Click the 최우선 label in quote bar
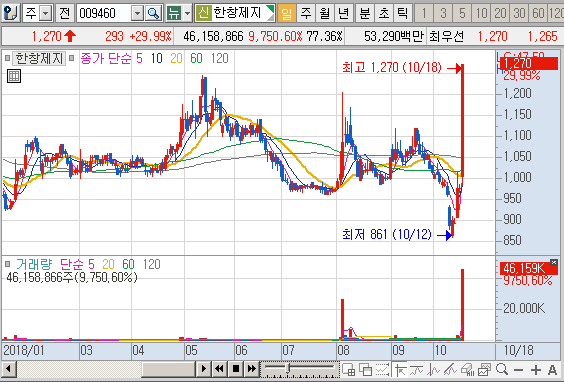 click(x=446, y=36)
